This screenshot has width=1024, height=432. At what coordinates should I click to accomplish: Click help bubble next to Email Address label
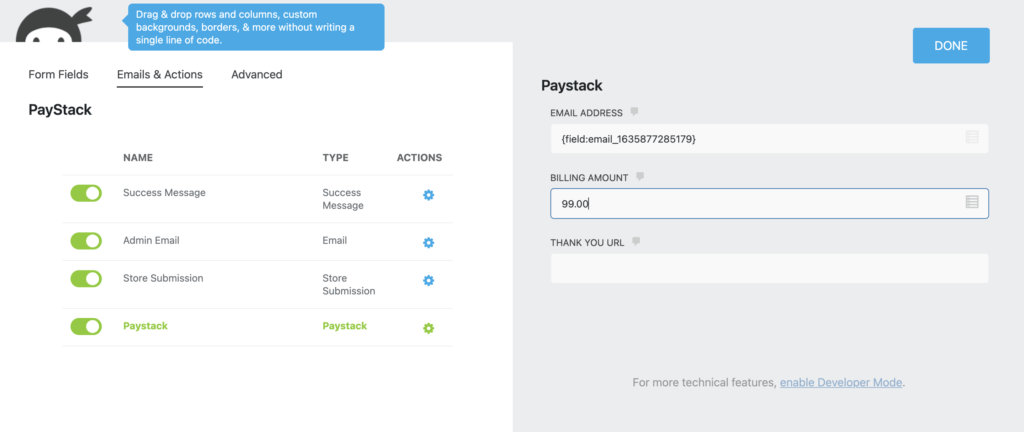pyautogui.click(x=633, y=112)
